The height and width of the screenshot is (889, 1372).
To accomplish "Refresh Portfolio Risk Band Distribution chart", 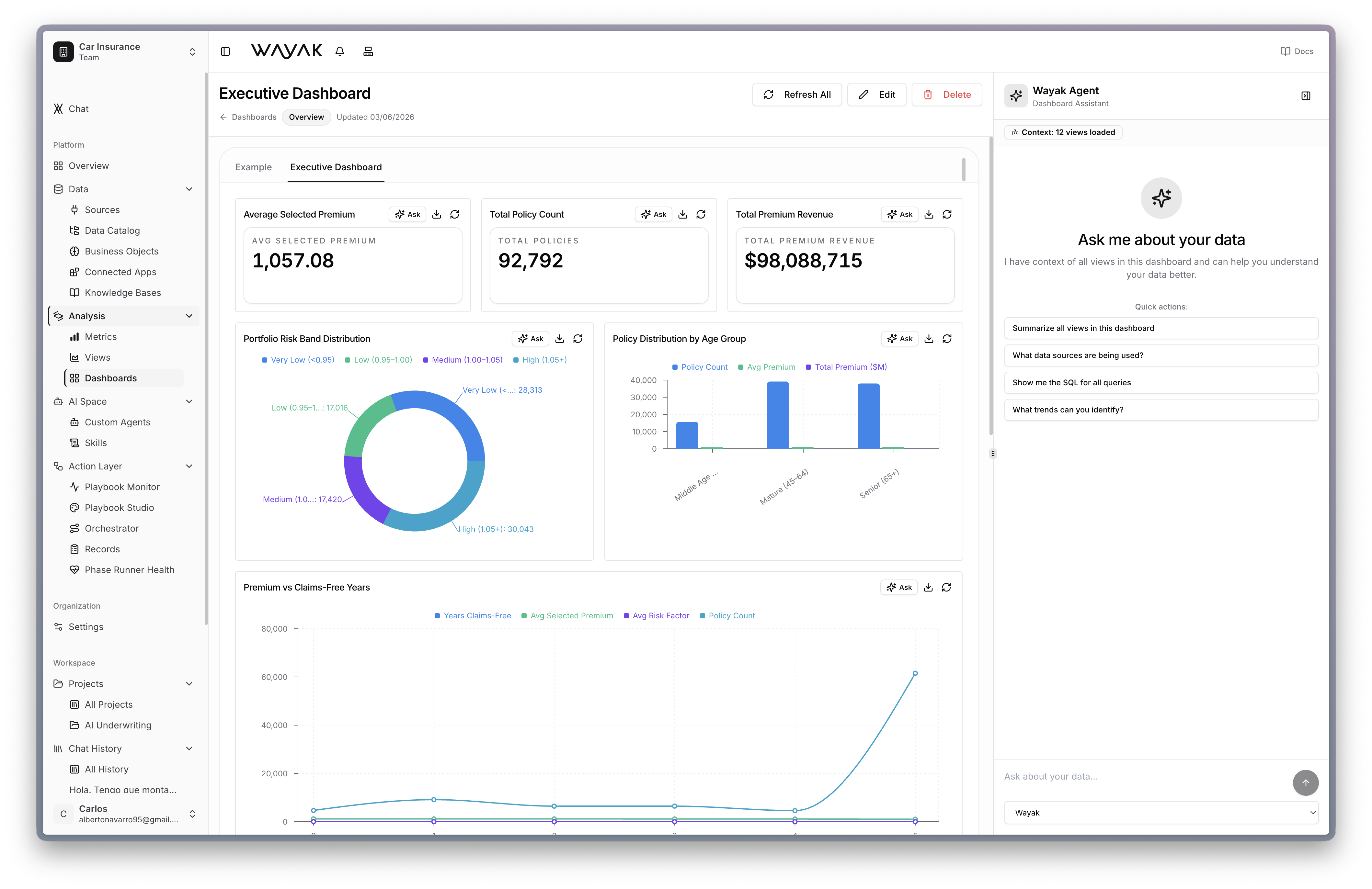I will (578, 339).
